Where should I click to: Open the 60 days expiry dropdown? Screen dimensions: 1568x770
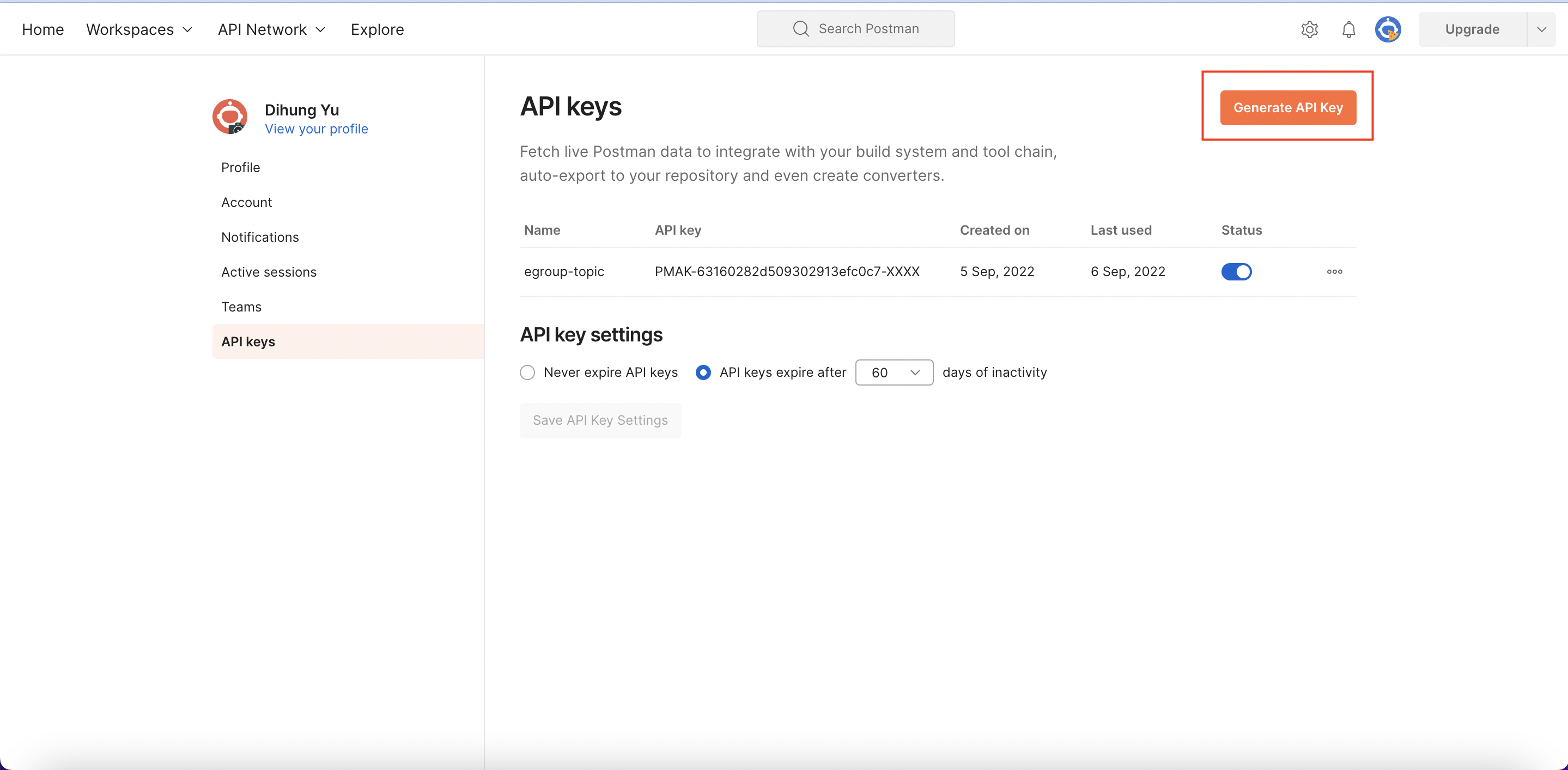click(894, 372)
